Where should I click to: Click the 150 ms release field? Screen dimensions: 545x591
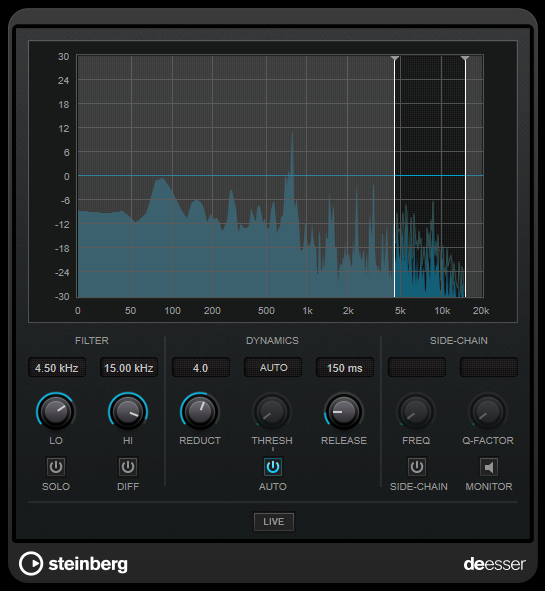[345, 367]
